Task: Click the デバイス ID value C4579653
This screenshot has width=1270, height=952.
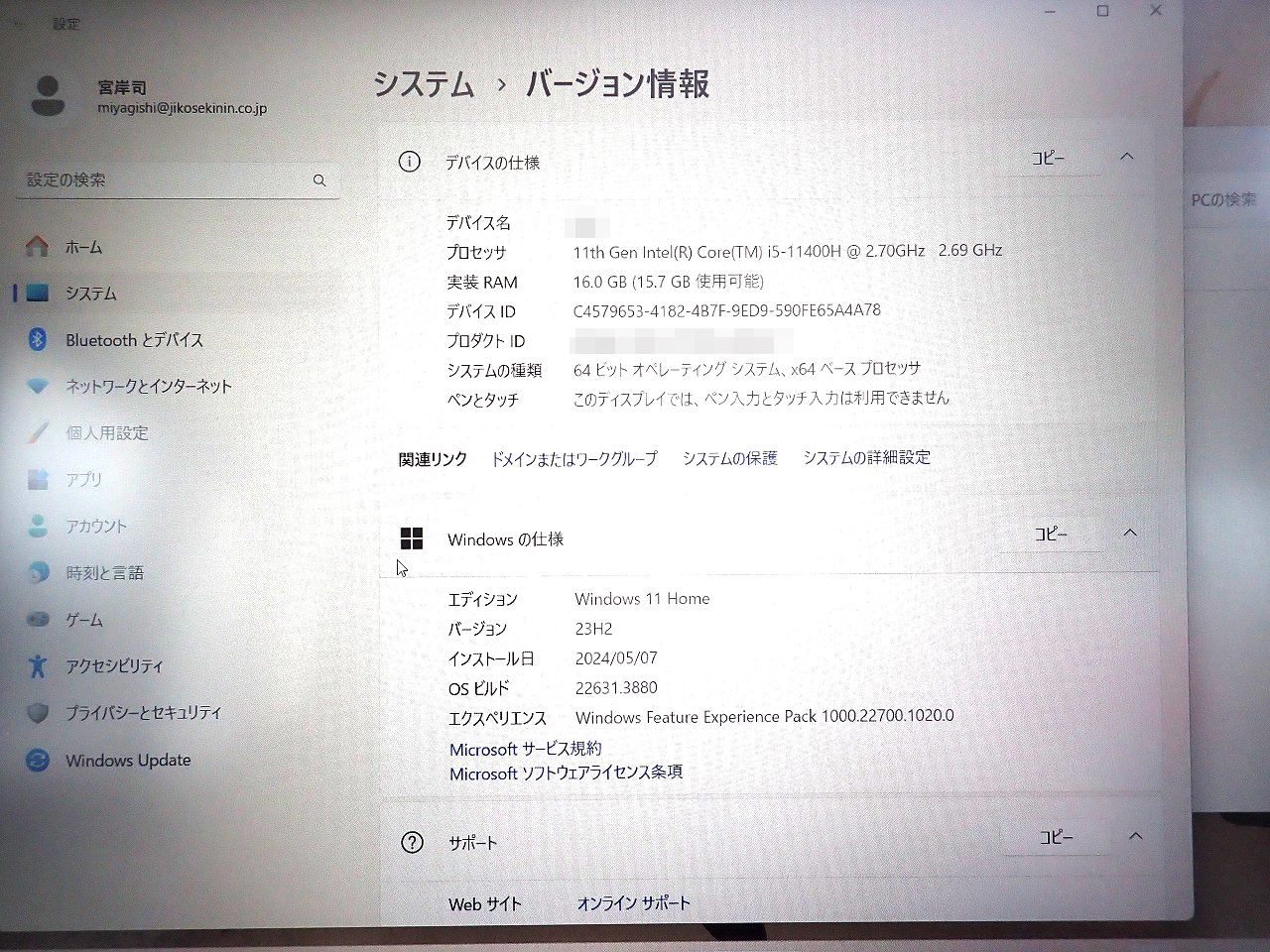Action: [x=726, y=310]
